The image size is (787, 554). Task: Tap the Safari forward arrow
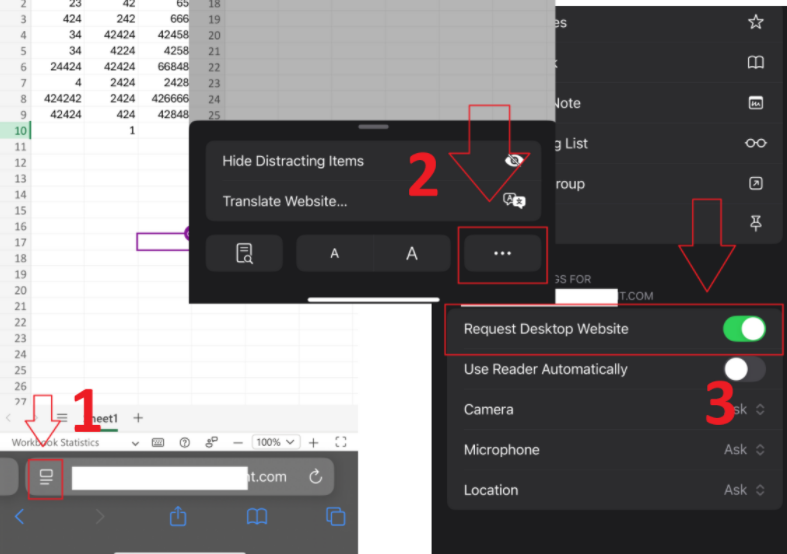(x=100, y=516)
